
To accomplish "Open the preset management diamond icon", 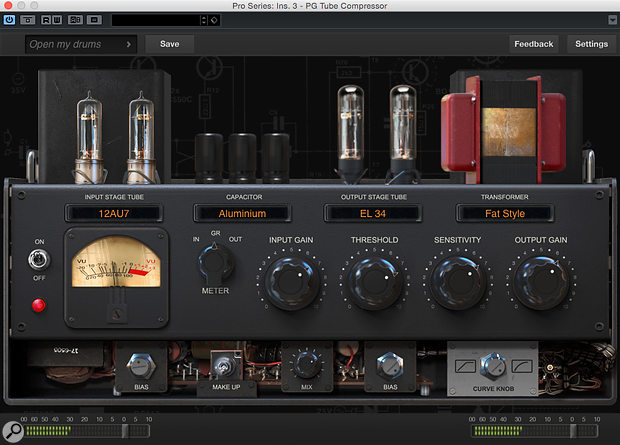I will [x=214, y=20].
